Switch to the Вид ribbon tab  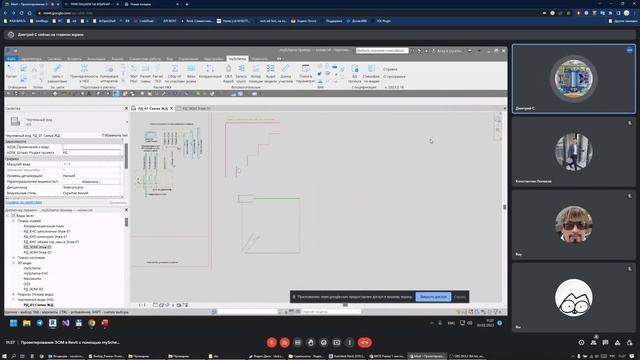[x=169, y=59]
